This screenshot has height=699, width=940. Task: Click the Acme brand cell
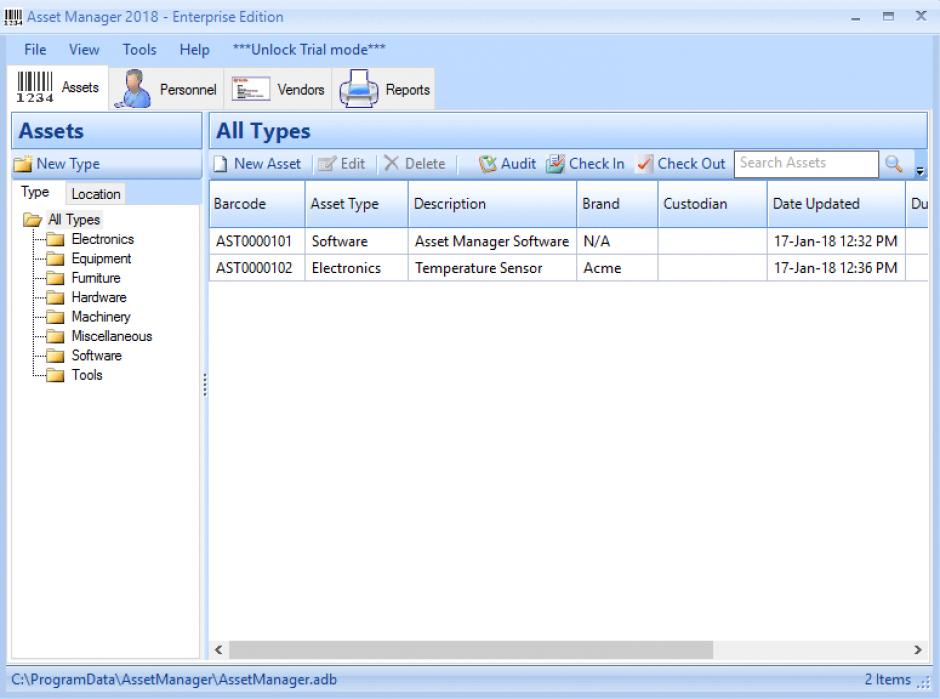click(x=617, y=268)
